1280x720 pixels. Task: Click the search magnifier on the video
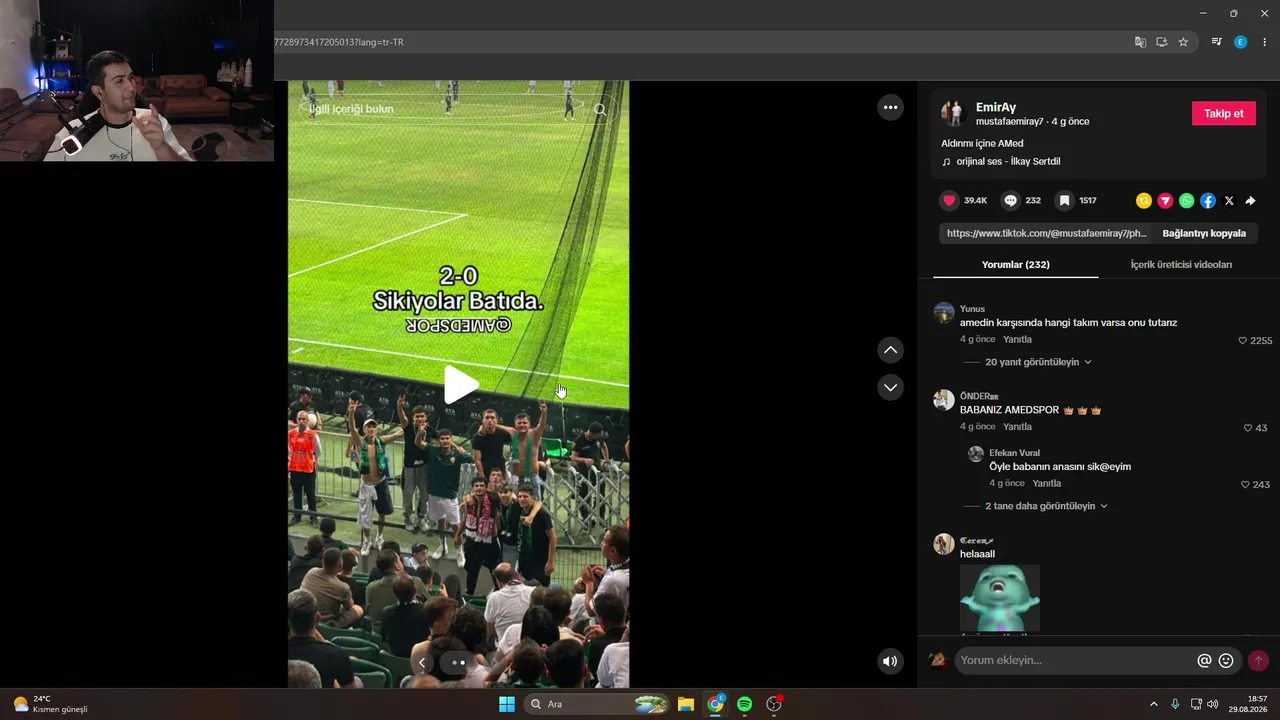click(x=600, y=110)
